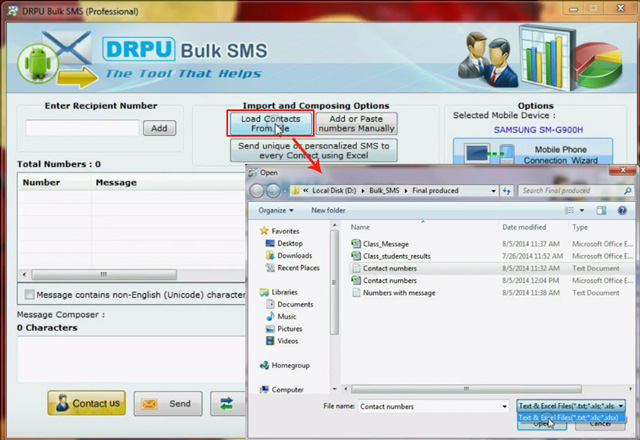640x440 pixels.
Task: Click the change view icon
Action: pyautogui.click(x=569, y=210)
